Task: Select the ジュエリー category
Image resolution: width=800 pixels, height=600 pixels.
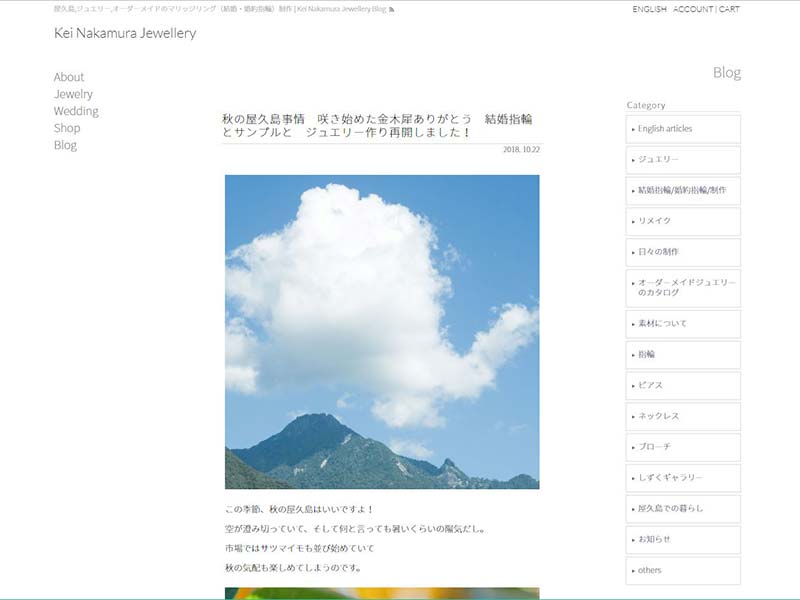Action: (684, 160)
